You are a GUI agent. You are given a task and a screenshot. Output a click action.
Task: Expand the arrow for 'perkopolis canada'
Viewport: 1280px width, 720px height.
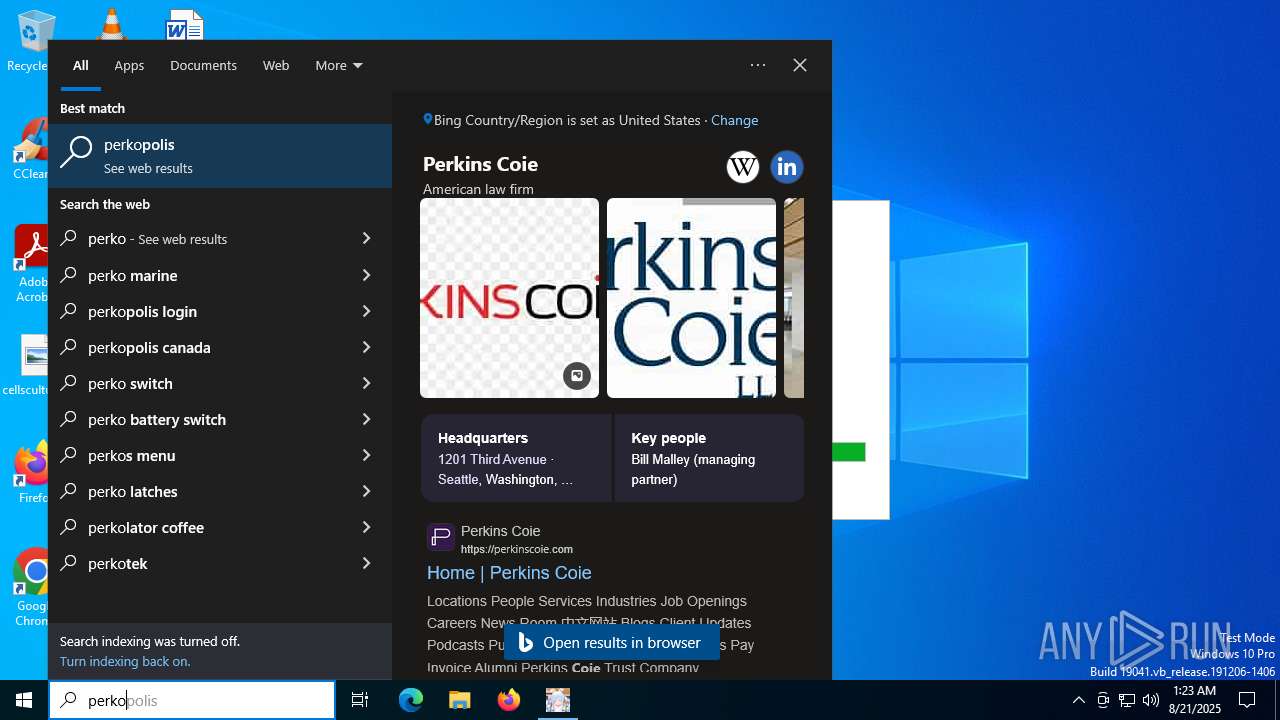pos(366,347)
